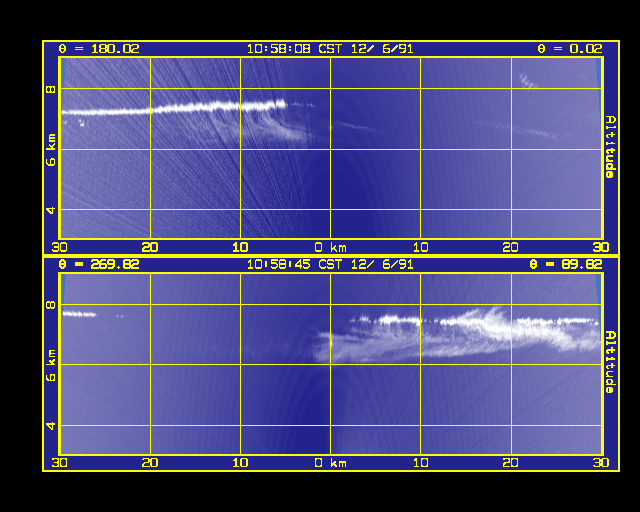
Task: Click the 4 altitude tick in lower panel
Action: (51, 426)
